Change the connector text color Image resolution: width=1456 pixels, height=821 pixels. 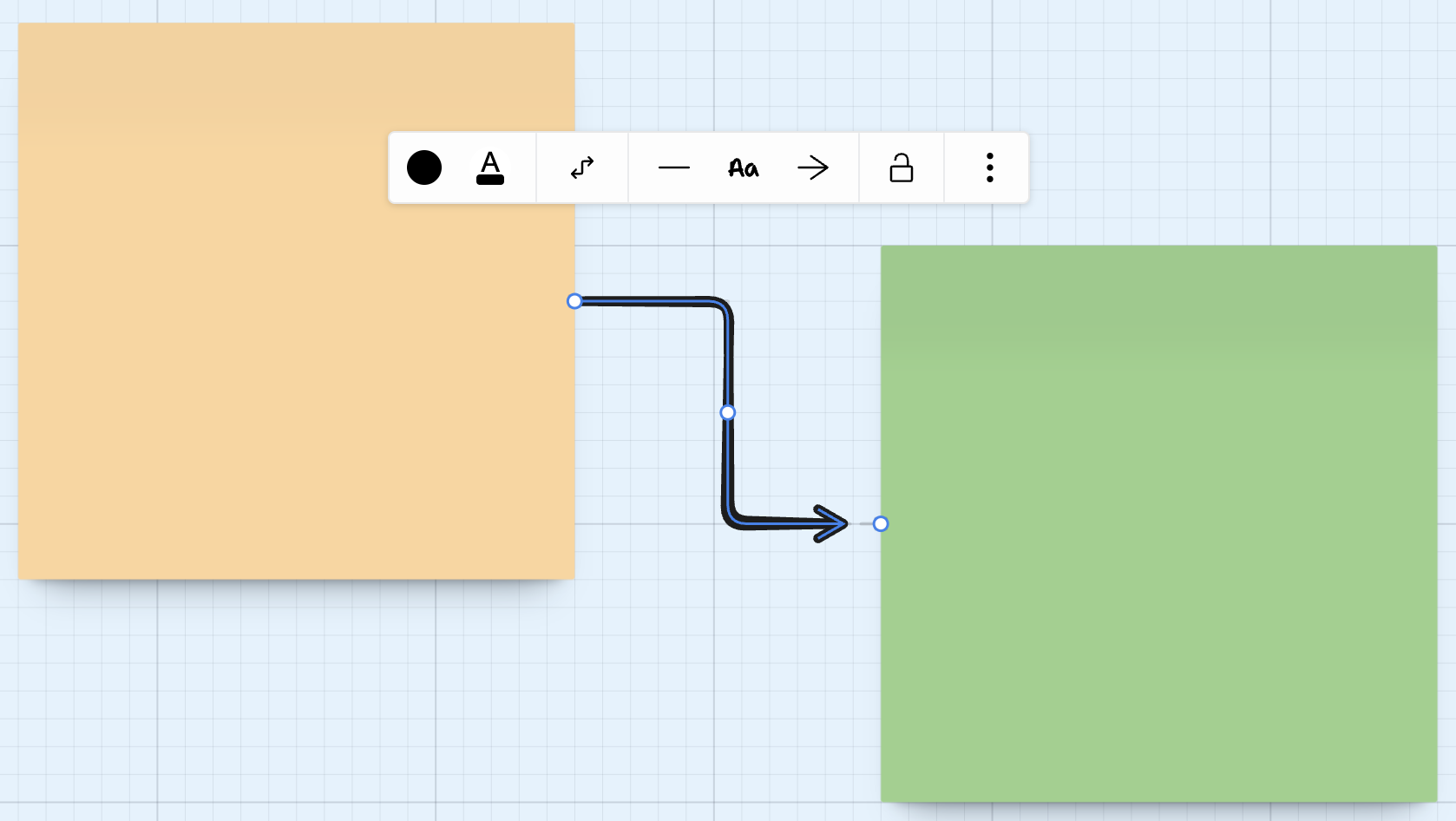490,167
